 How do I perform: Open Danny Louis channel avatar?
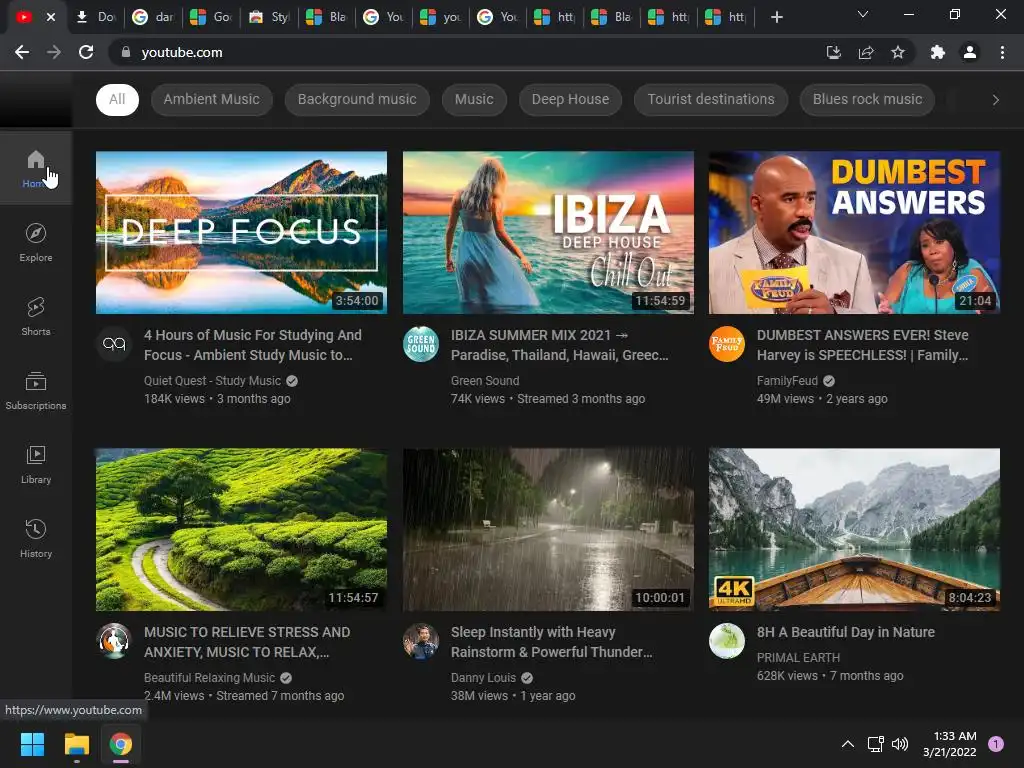421,641
